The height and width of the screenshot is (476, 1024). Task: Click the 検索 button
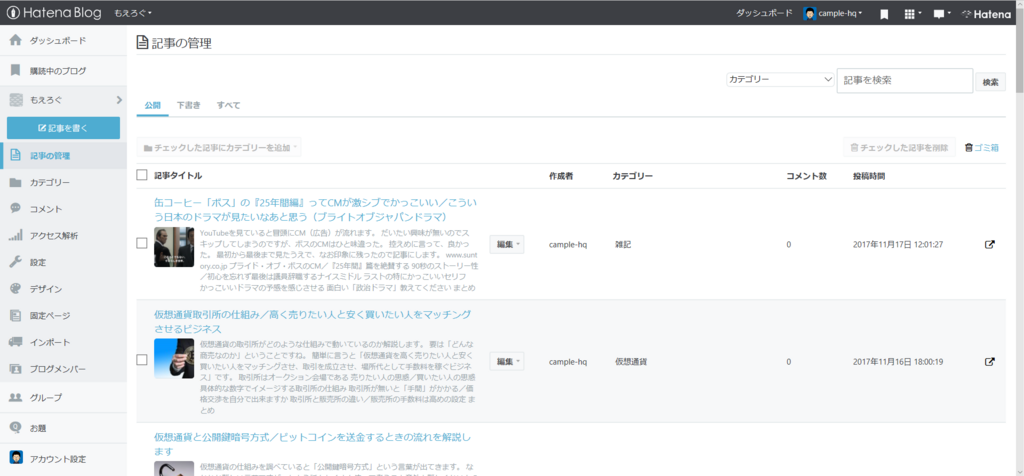(x=990, y=82)
